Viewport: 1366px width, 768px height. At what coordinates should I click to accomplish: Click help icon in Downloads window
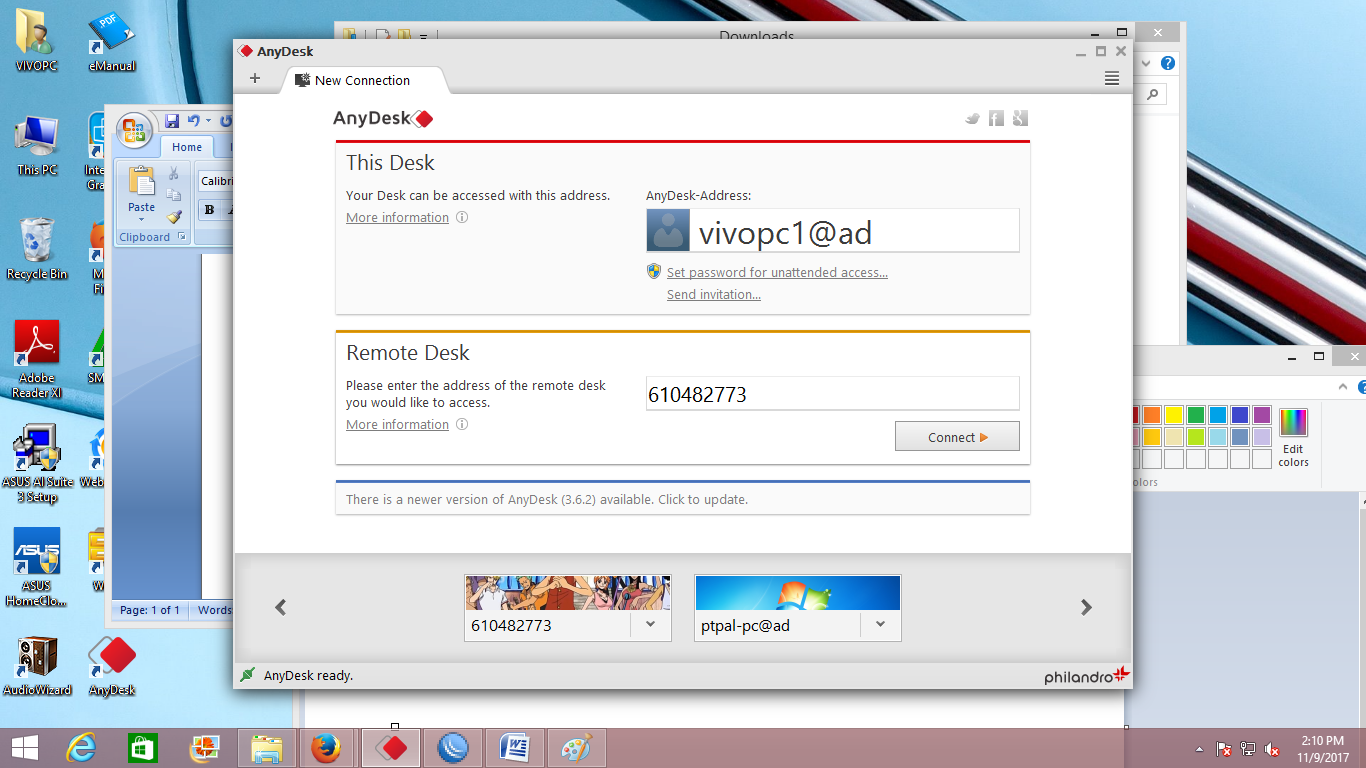click(1167, 63)
